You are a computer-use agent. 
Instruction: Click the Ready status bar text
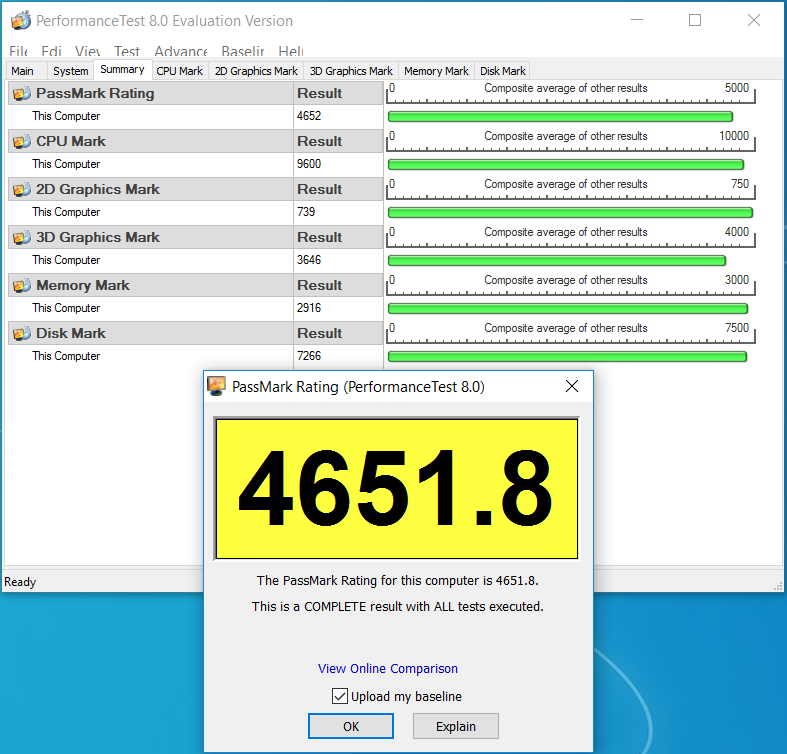20,582
